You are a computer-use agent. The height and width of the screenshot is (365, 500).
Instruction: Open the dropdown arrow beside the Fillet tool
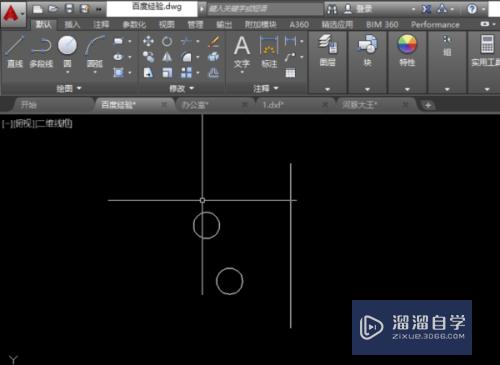[x=198, y=57]
